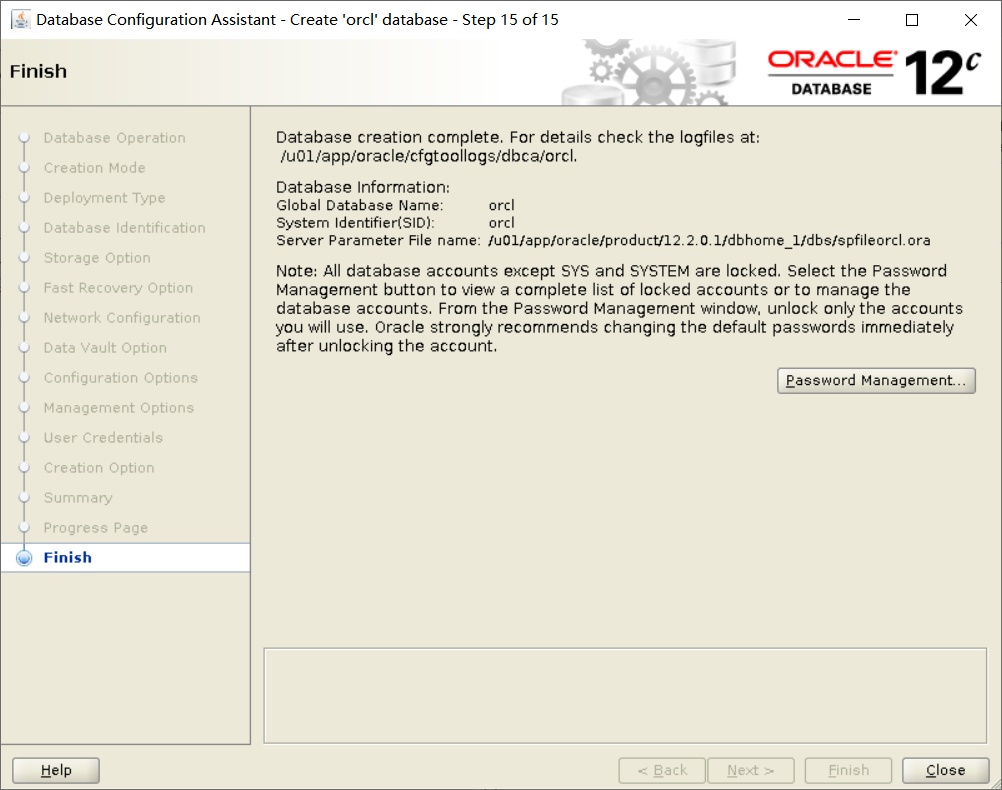
Task: Click the disabled Back button
Action: (662, 770)
